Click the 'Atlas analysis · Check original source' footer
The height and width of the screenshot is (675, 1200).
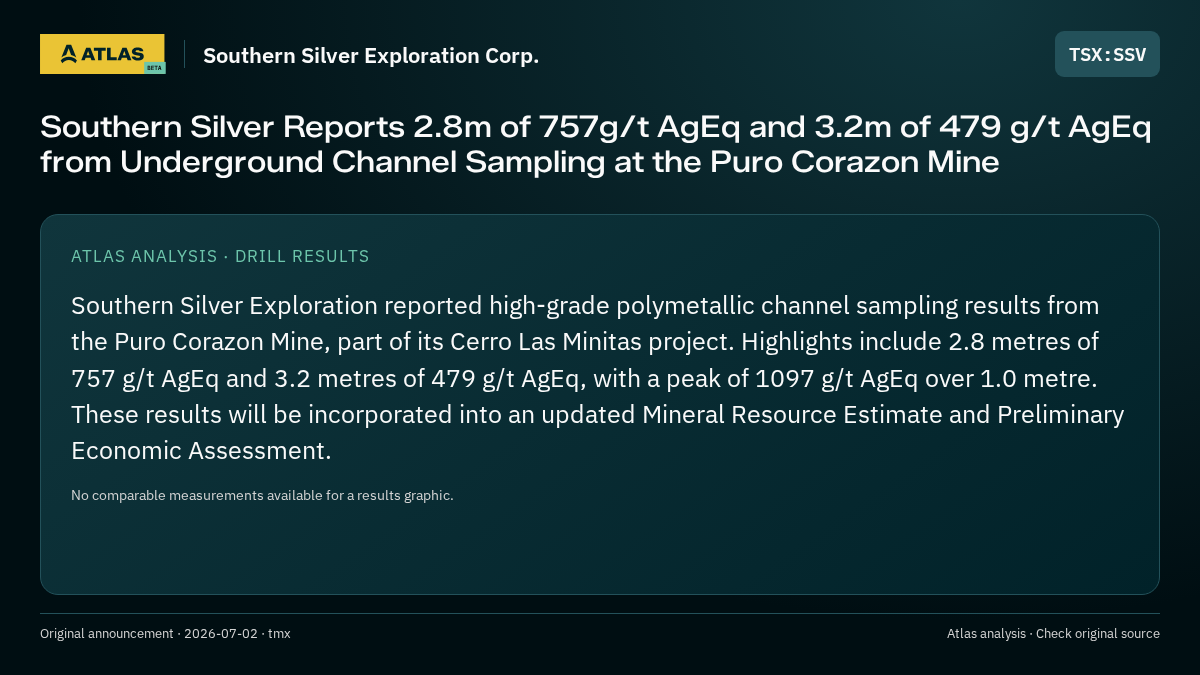(x=1053, y=634)
